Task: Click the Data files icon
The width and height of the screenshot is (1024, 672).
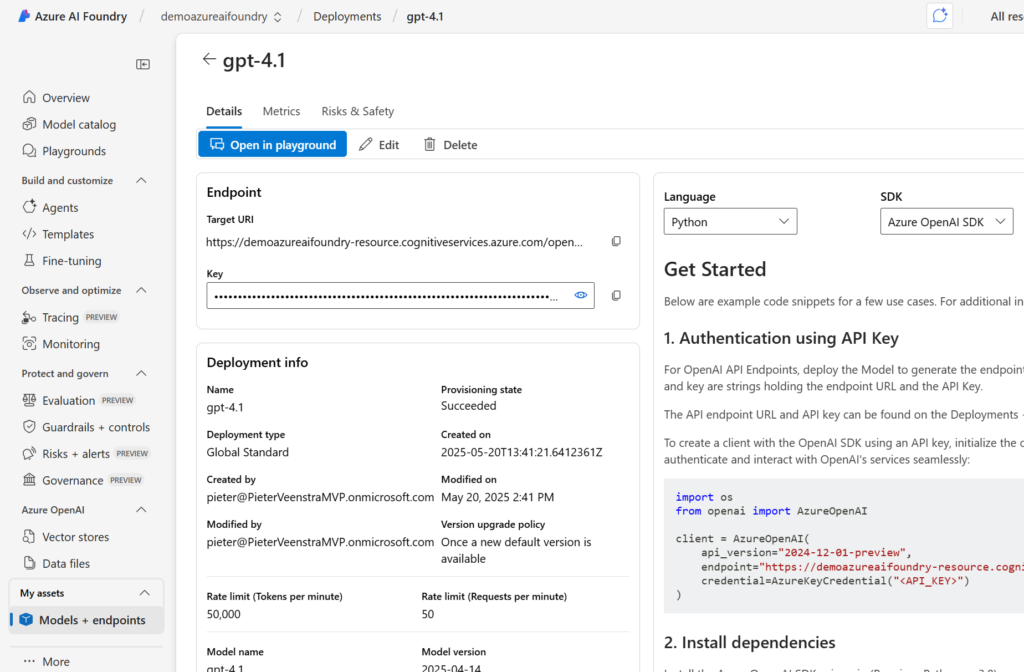Action: pos(29,563)
